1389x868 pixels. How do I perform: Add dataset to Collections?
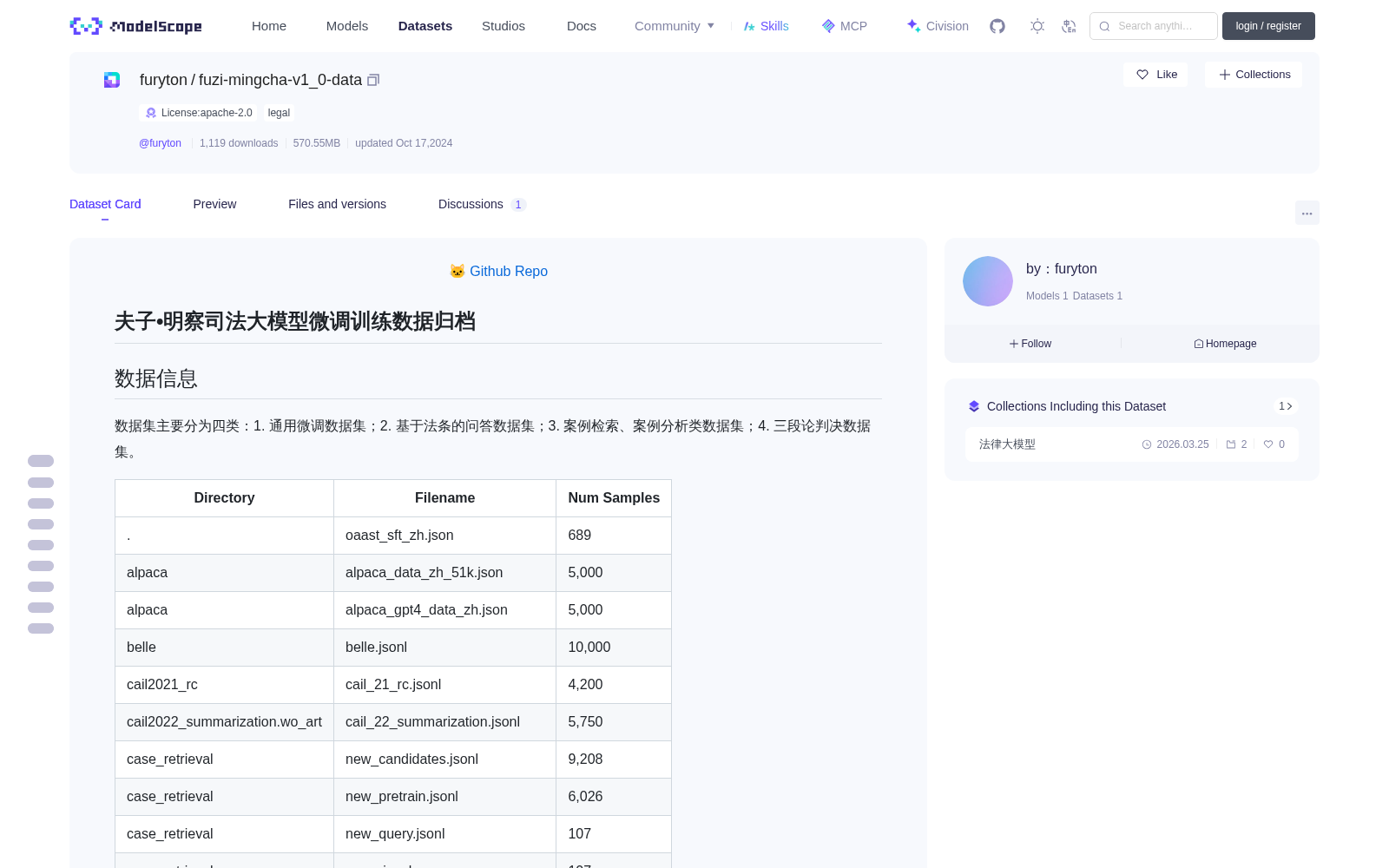tap(1254, 75)
